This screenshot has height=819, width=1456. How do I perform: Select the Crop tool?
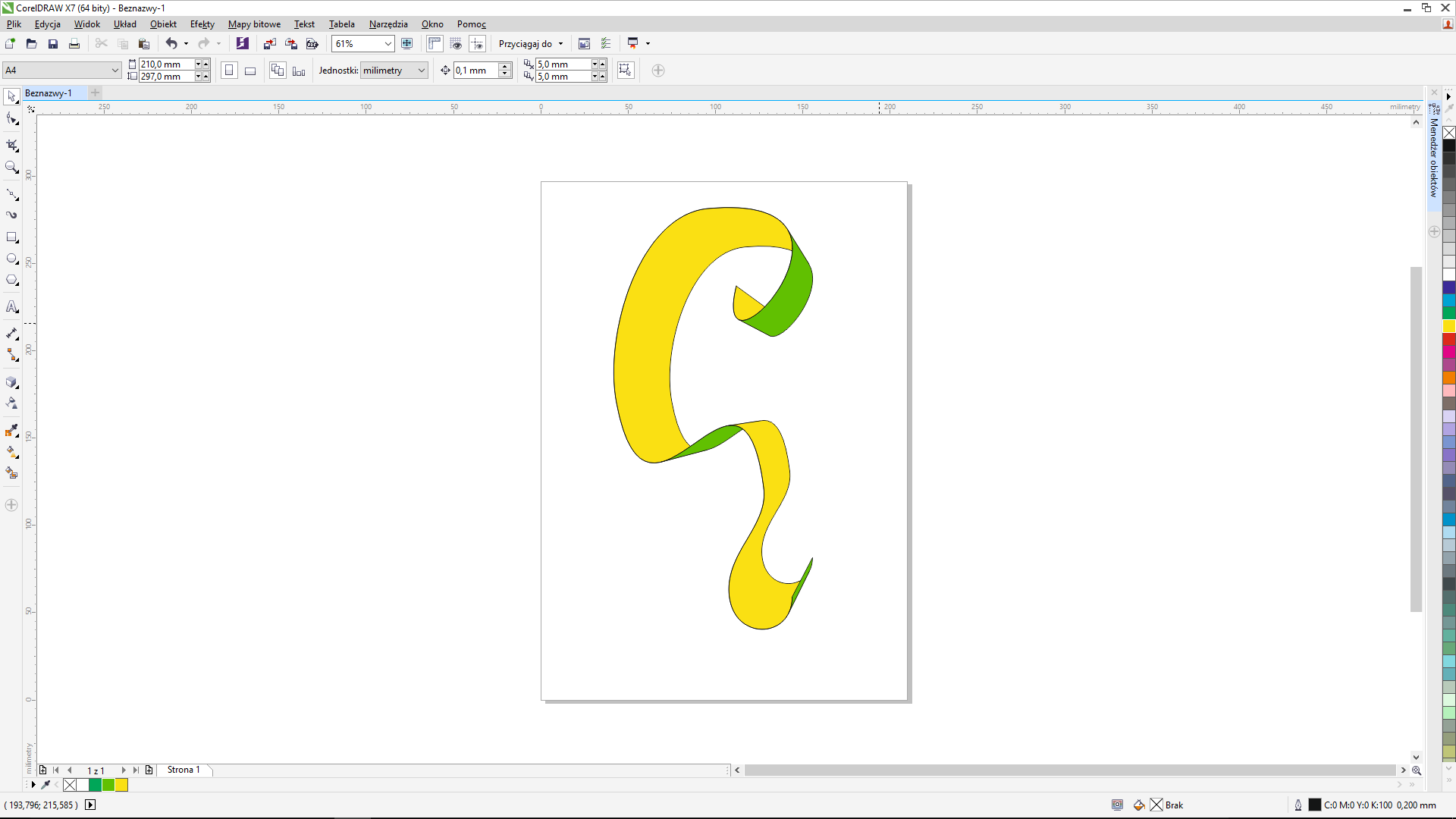tap(11, 145)
